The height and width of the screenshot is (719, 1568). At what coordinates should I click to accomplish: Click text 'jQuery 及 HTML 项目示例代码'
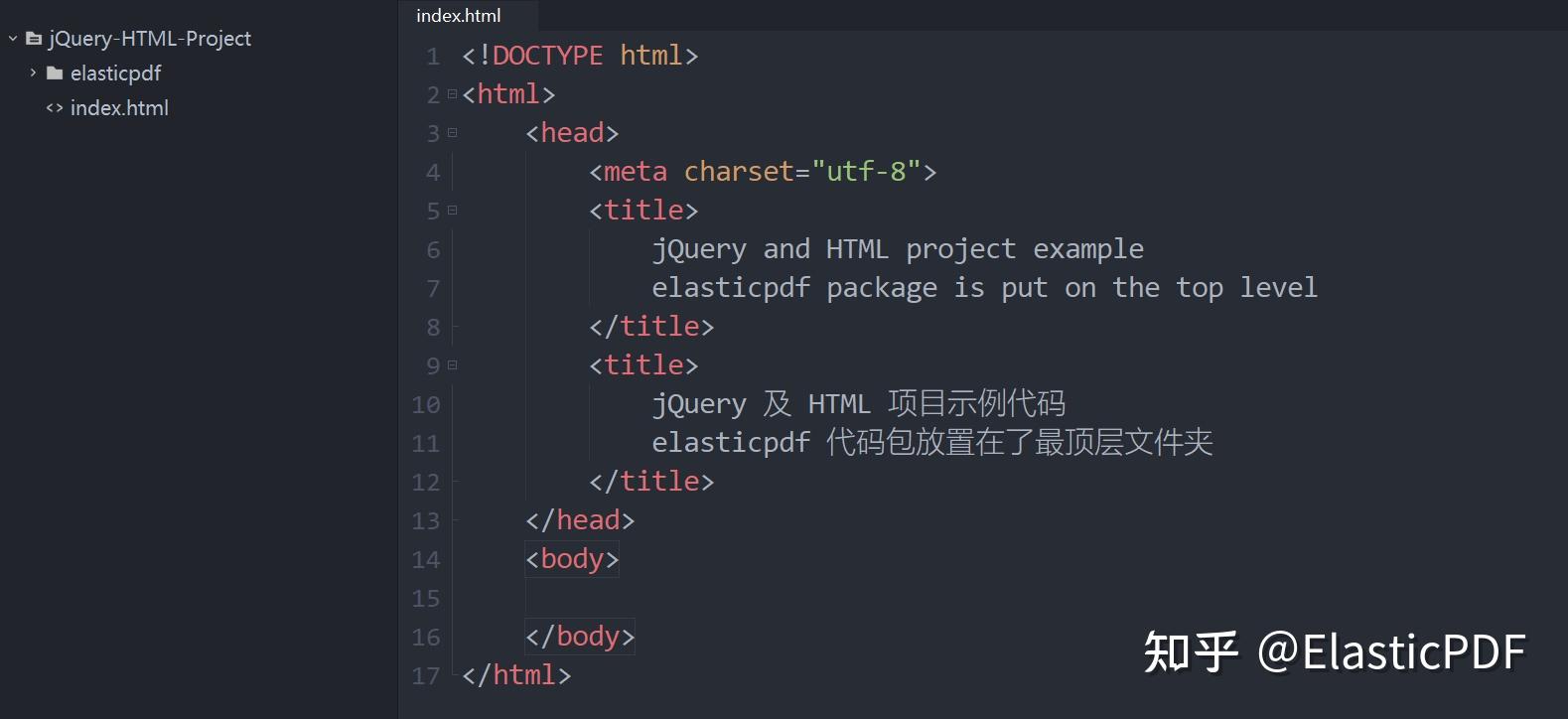click(859, 404)
